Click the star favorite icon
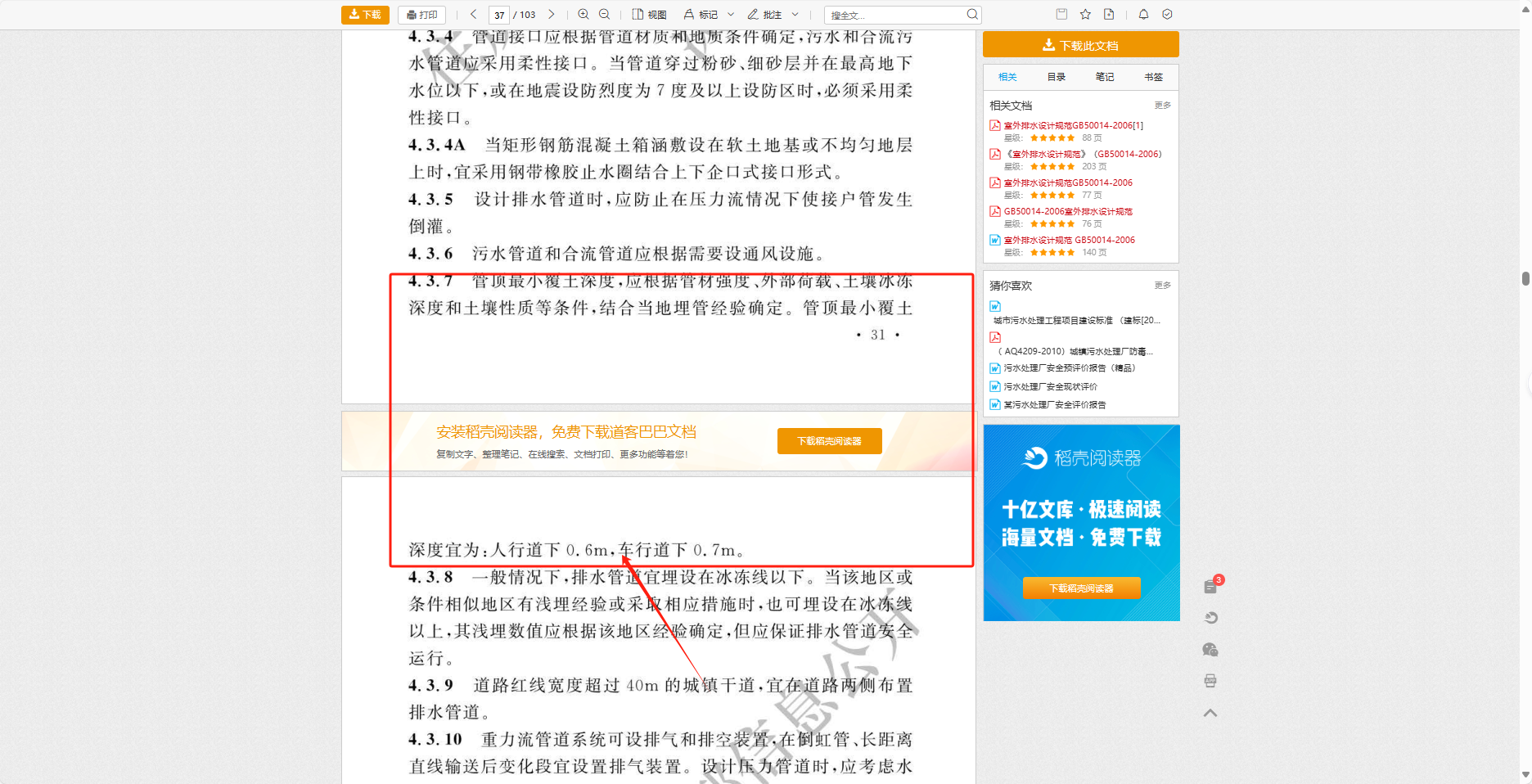1532x784 pixels. click(1085, 14)
